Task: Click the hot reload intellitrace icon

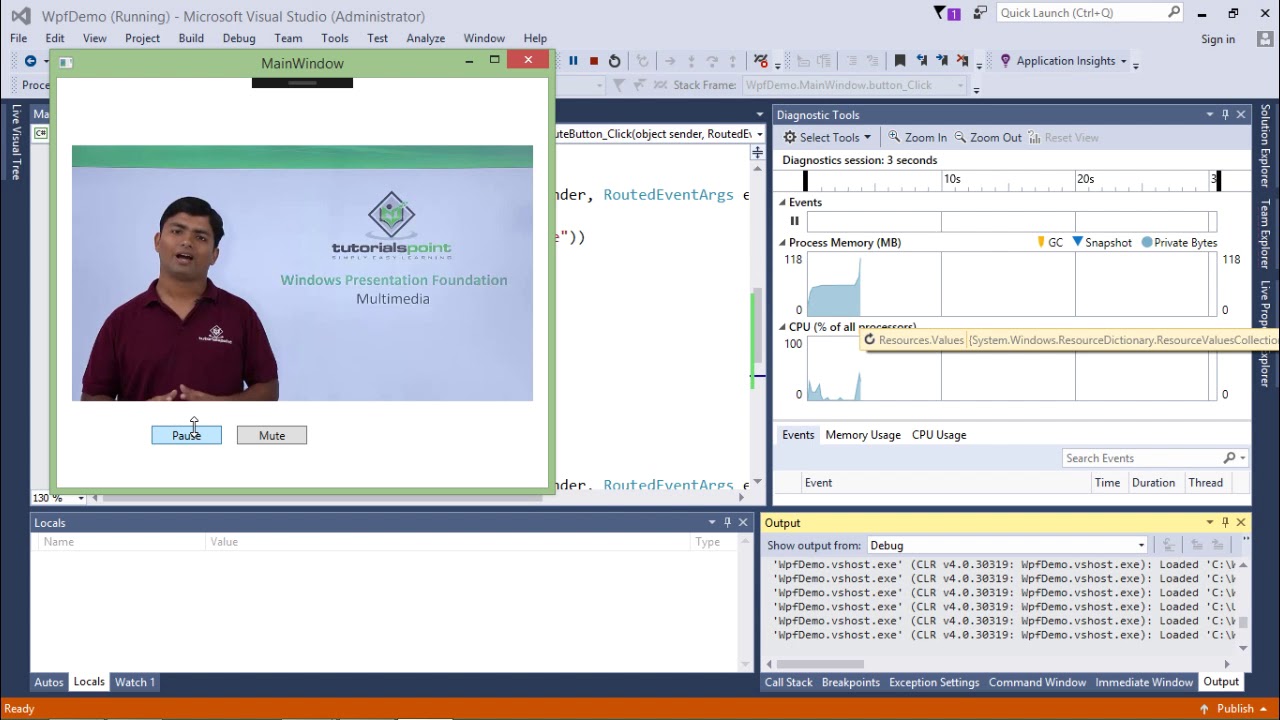Action: coord(761,61)
